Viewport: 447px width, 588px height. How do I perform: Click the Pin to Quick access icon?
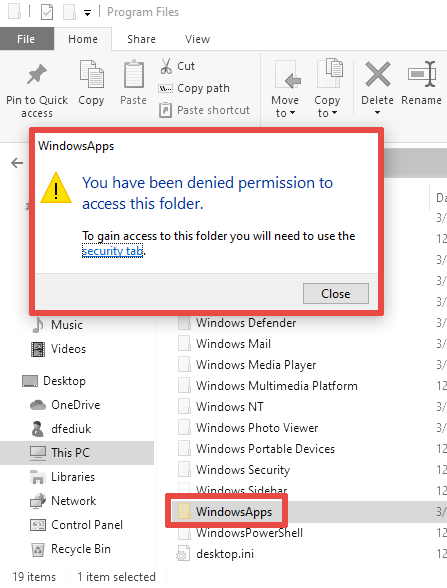pos(37,74)
